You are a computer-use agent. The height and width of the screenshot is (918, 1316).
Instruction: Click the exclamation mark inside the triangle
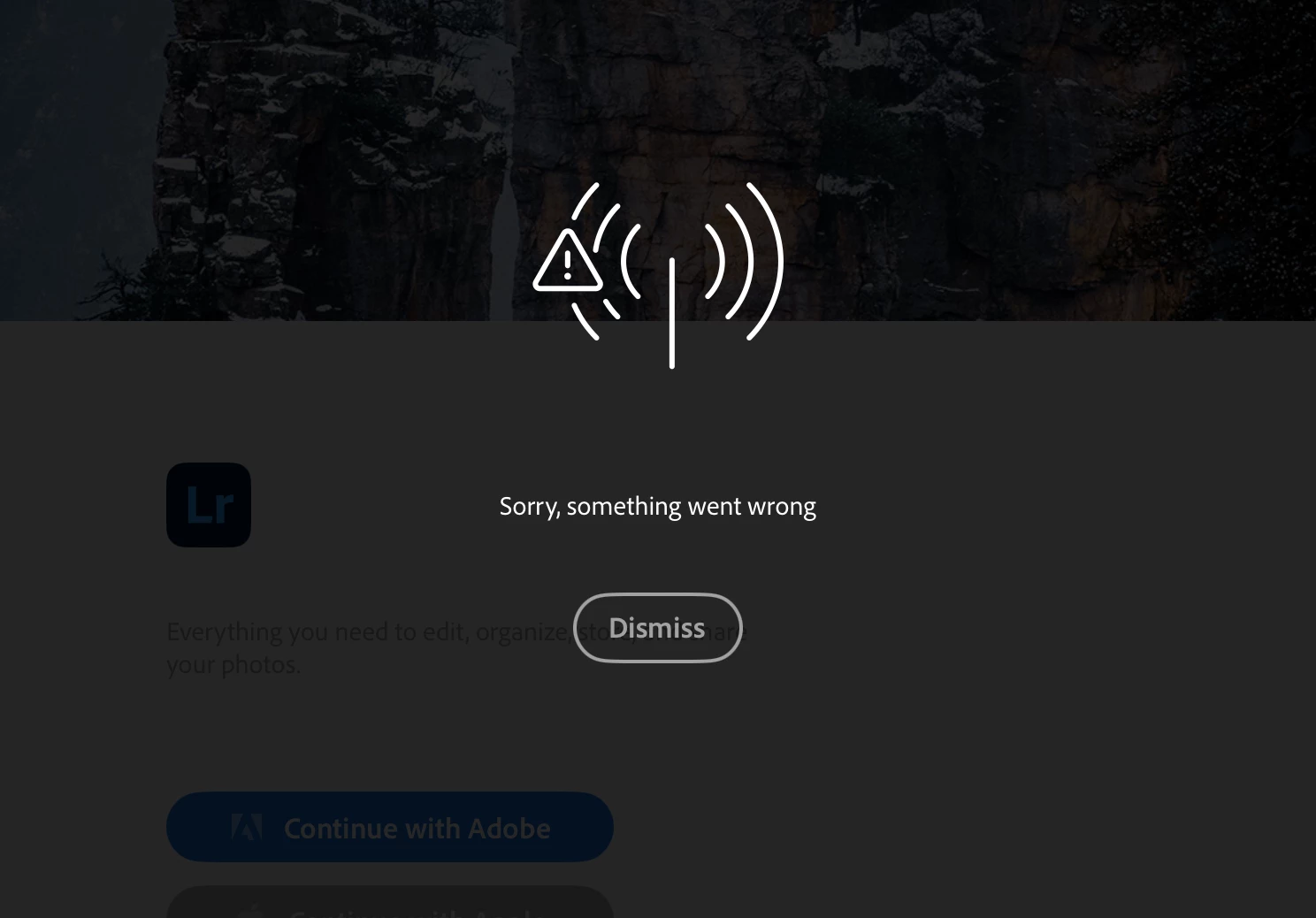[x=568, y=264]
